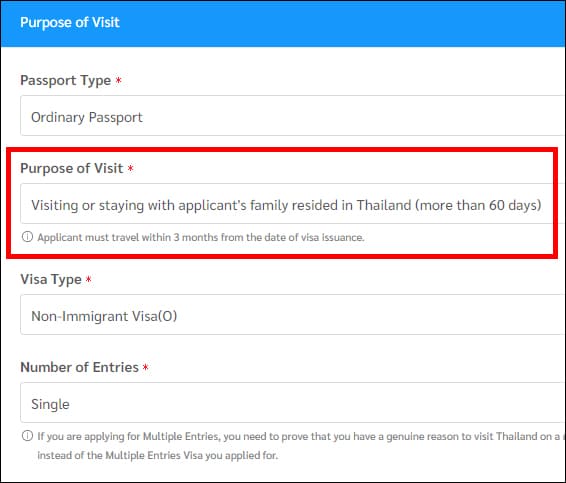Image resolution: width=566 pixels, height=483 pixels.
Task: Open the Purpose of Visit dropdown
Action: pos(292,204)
